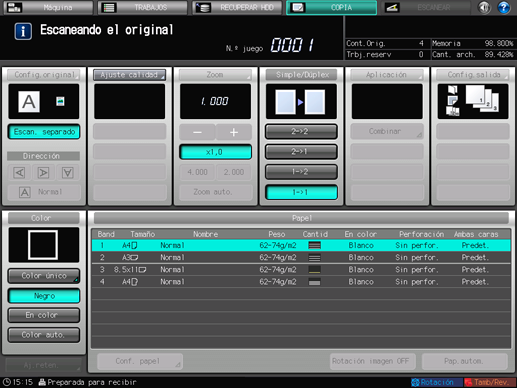Open the Config. salida header
The width and height of the screenshot is (517, 388).
(473, 75)
